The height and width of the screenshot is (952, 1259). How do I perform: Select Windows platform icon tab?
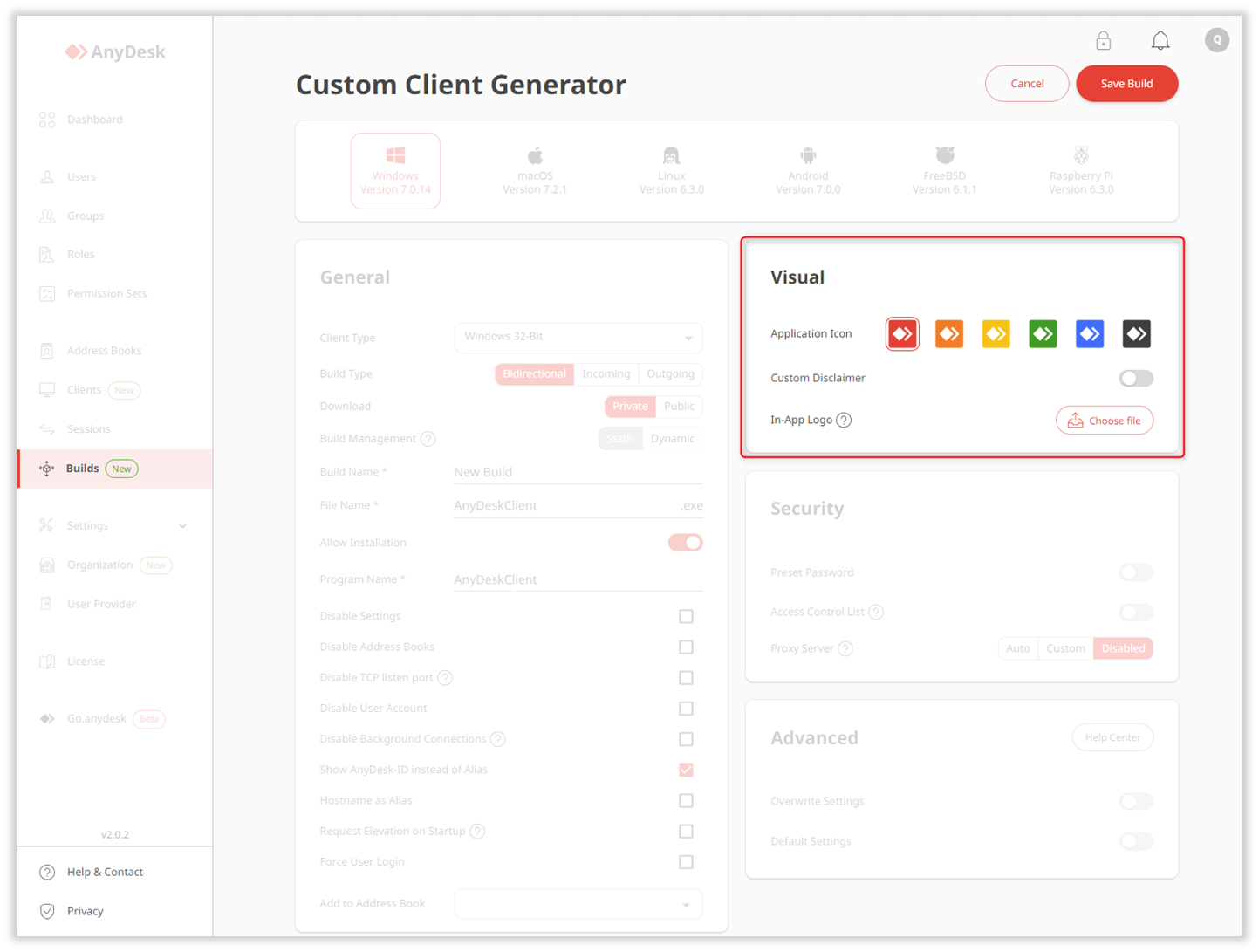395,171
